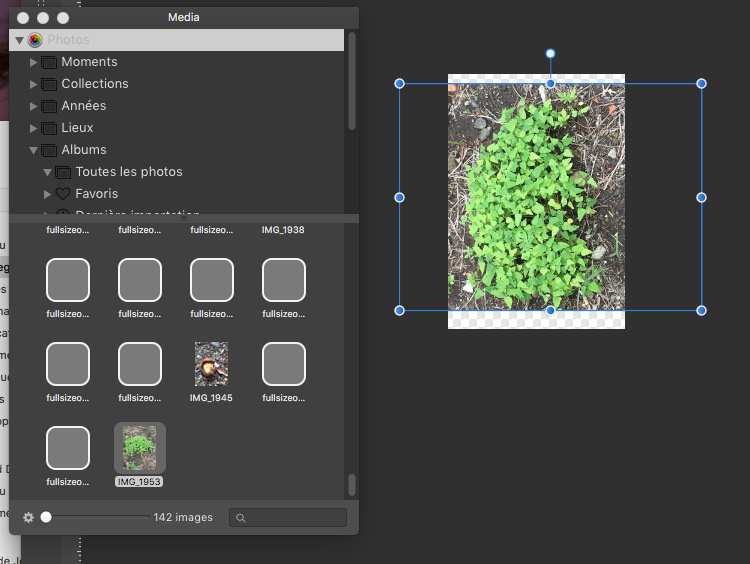The image size is (750, 564).
Task: Click the tree list scrollbar thumb
Action: tap(352, 81)
